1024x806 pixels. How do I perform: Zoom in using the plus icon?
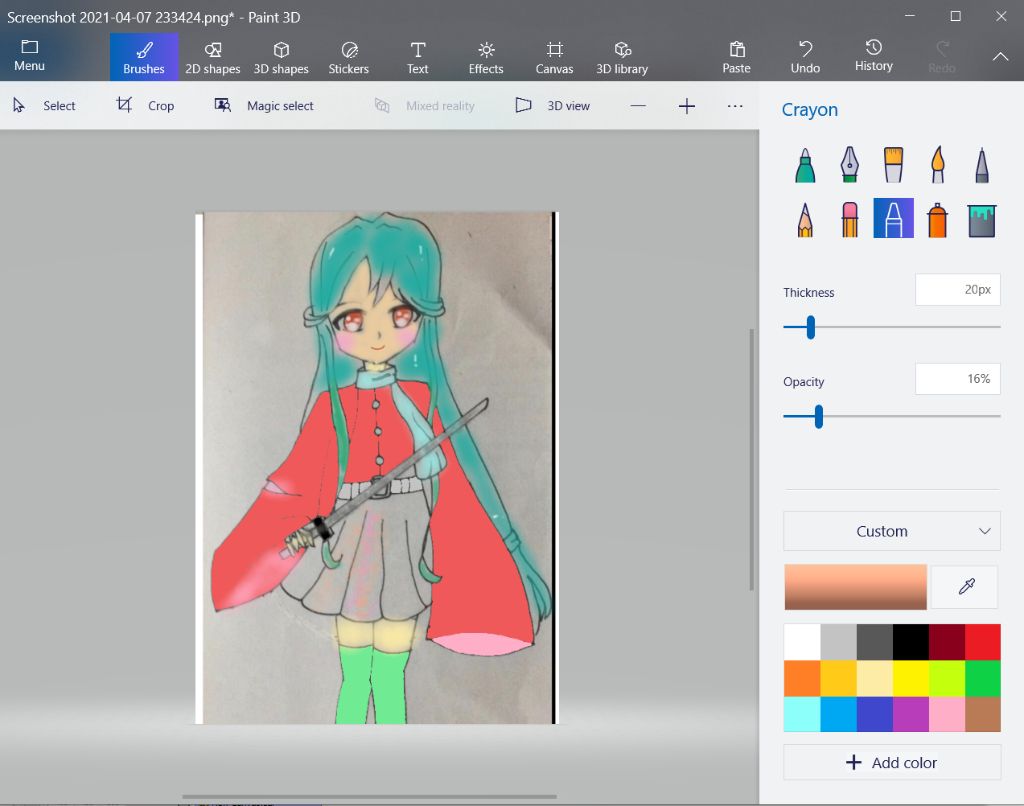pos(686,106)
